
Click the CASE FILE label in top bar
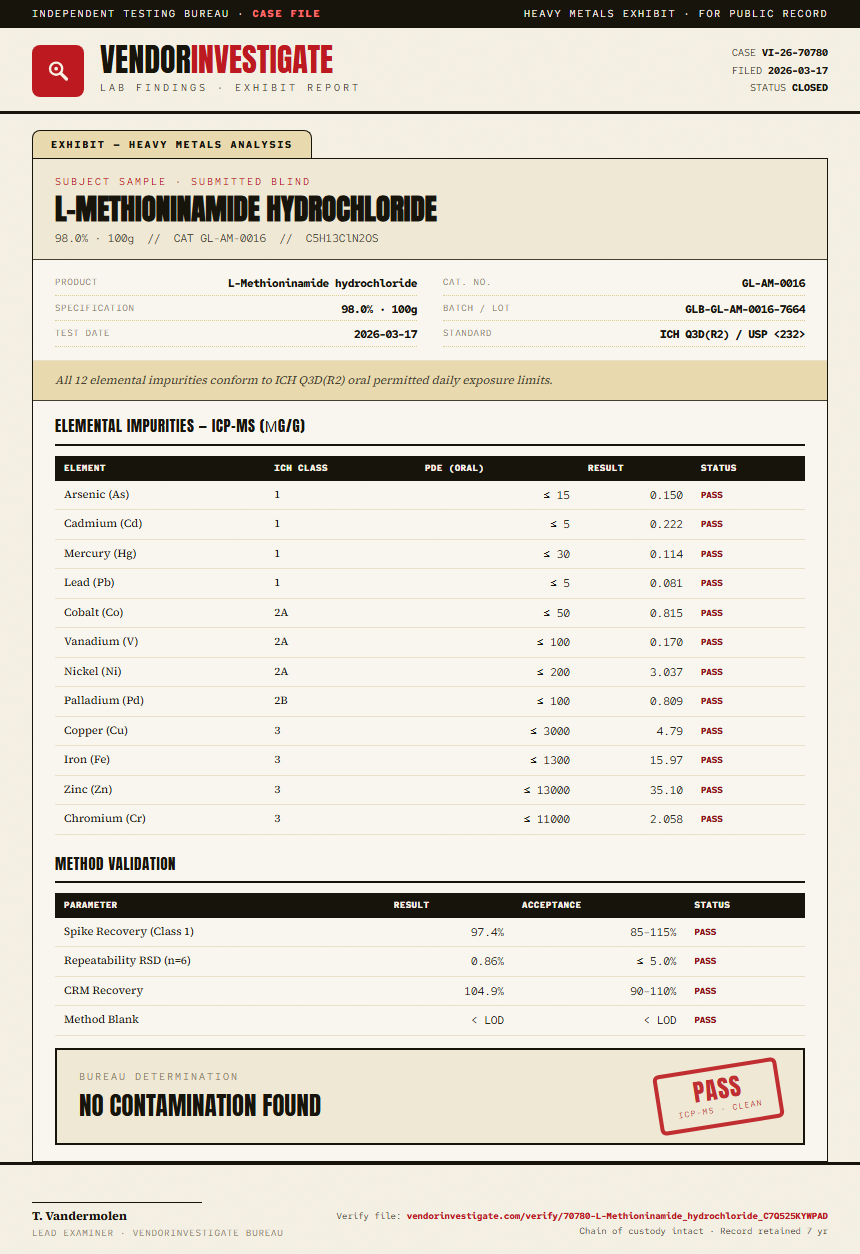(286, 14)
